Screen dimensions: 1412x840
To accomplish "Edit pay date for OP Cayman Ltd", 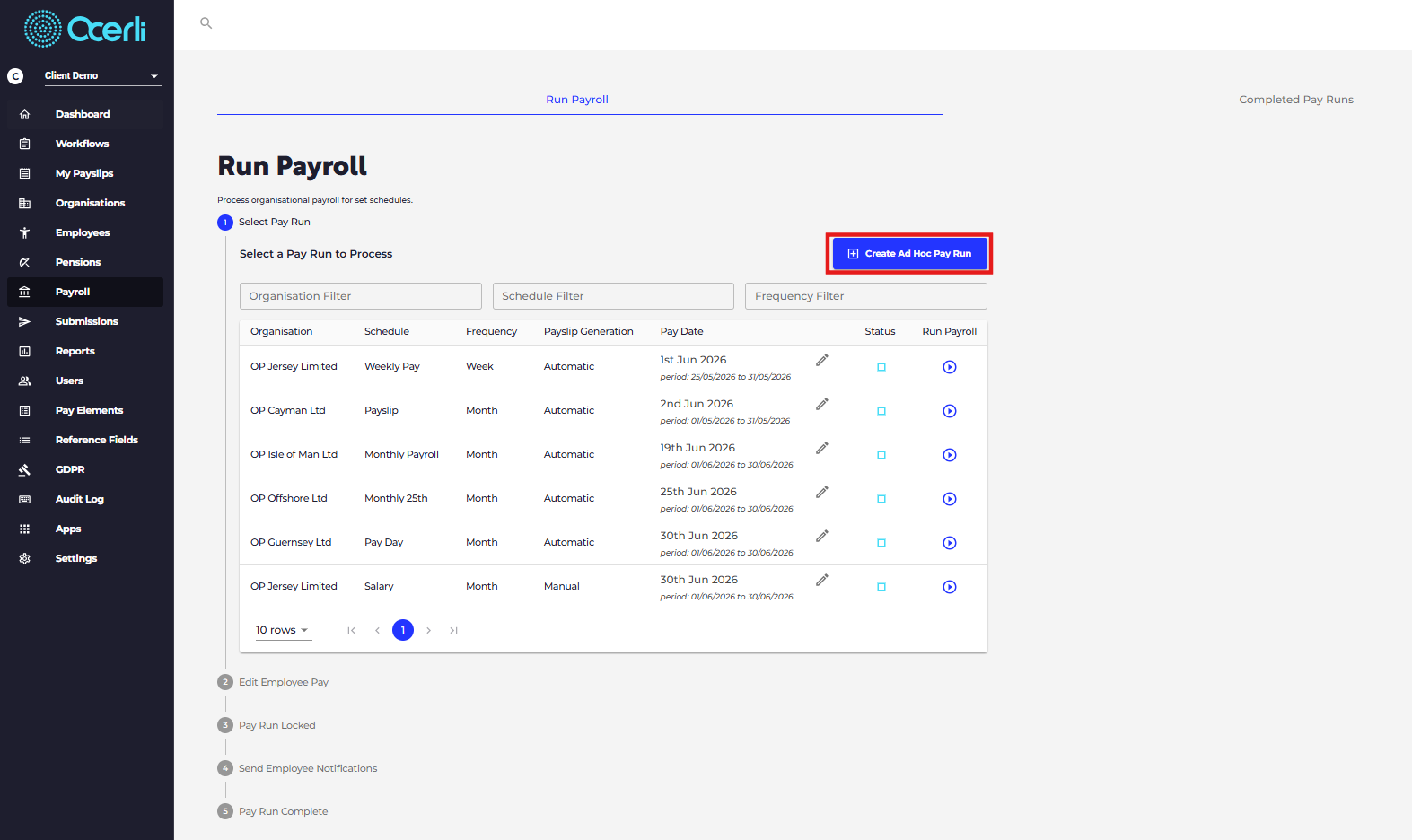I will click(821, 404).
